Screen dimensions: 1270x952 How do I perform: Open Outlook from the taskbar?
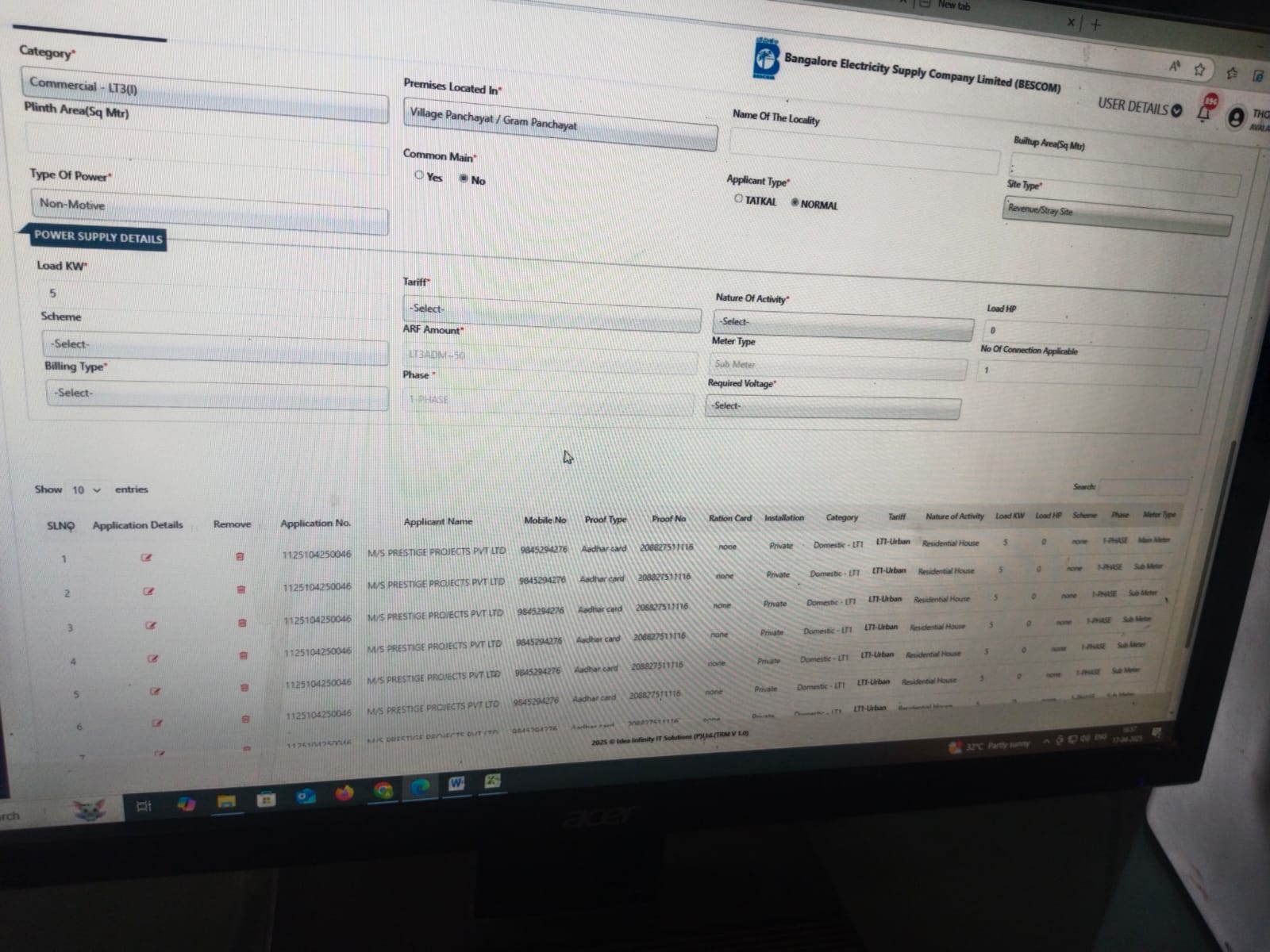(x=306, y=796)
